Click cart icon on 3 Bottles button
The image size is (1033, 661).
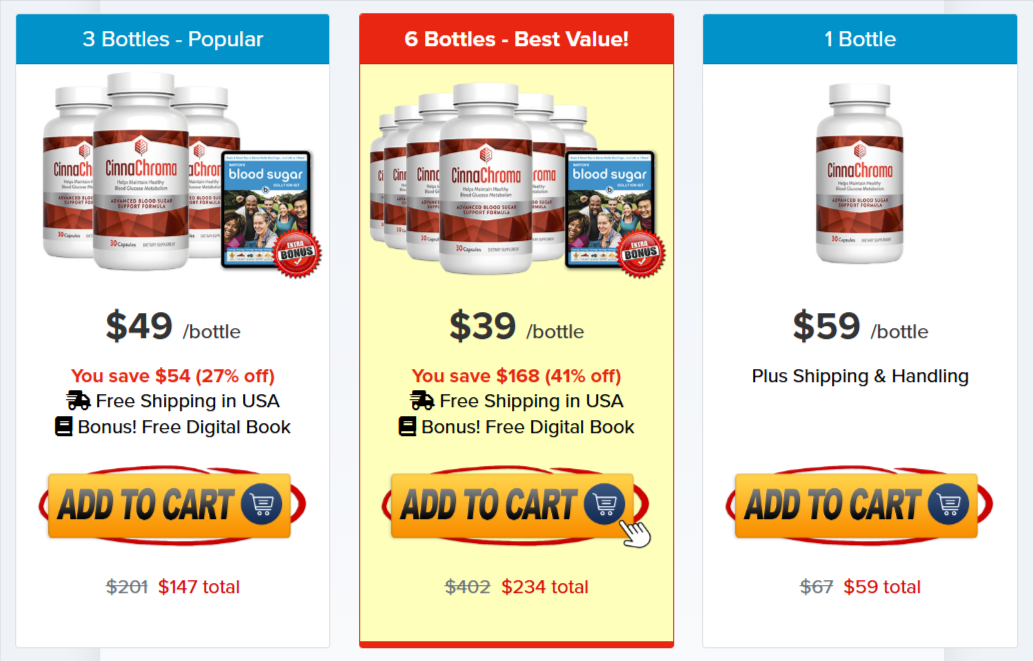point(262,504)
